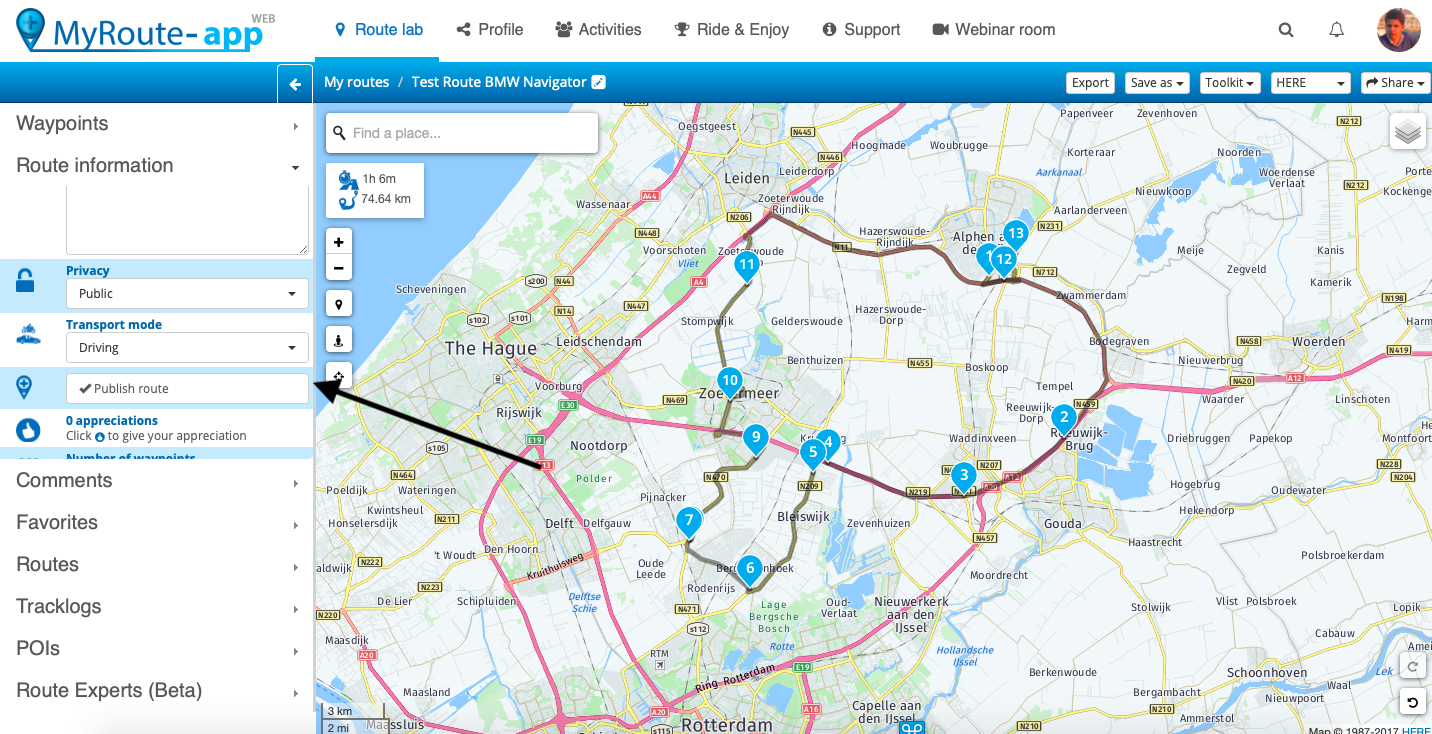1432x734 pixels.
Task: Collapse the sidebar with the arrow button
Action: coord(295,85)
